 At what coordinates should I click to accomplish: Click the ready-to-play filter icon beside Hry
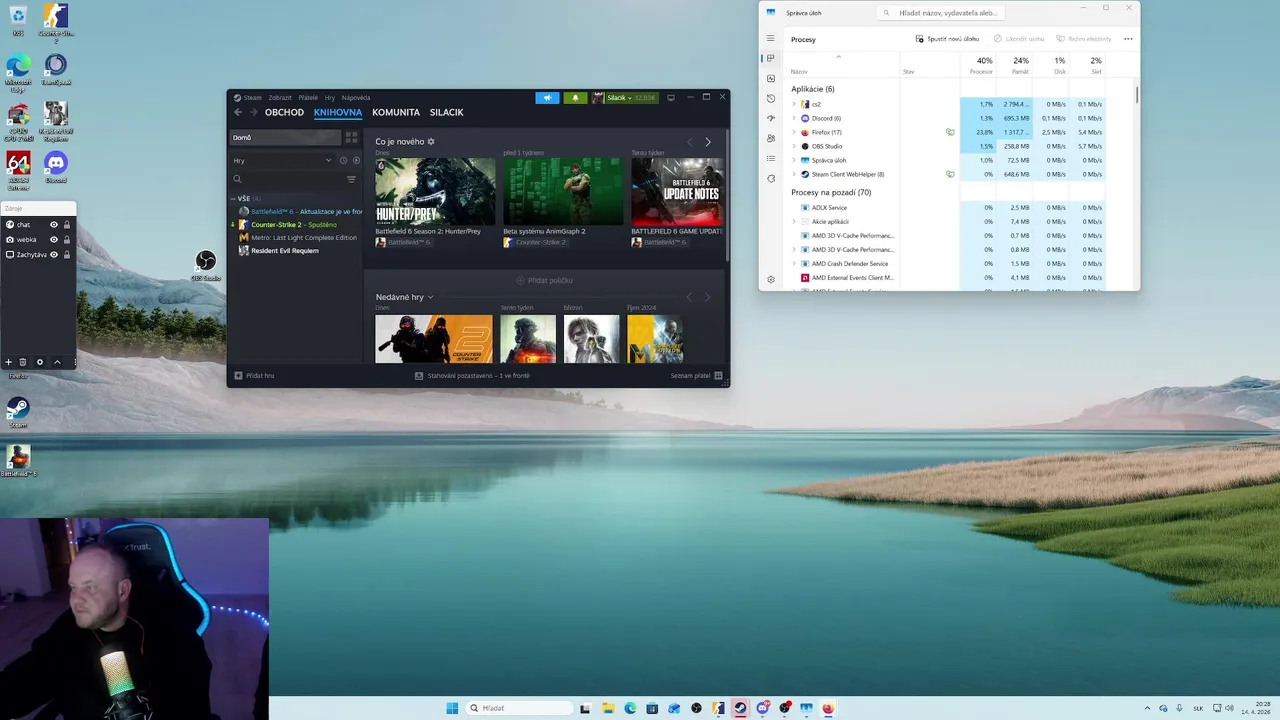point(356,160)
